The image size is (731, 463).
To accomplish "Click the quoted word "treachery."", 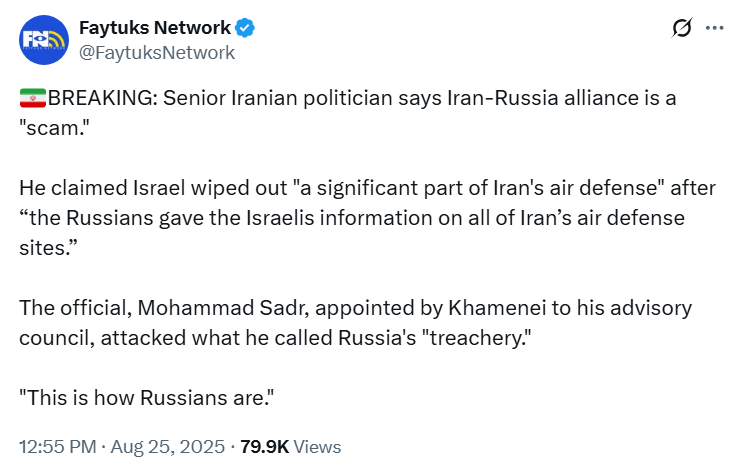I will point(476,338).
